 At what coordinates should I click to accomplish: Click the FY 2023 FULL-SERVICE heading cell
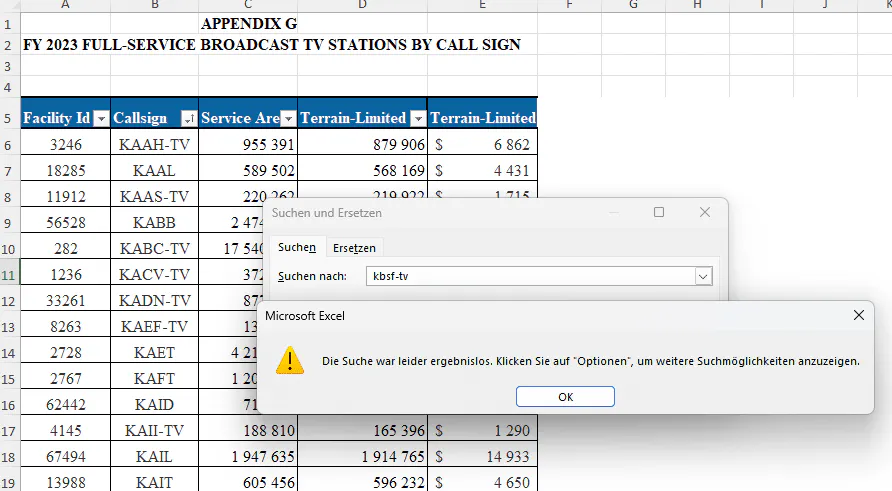tap(271, 44)
